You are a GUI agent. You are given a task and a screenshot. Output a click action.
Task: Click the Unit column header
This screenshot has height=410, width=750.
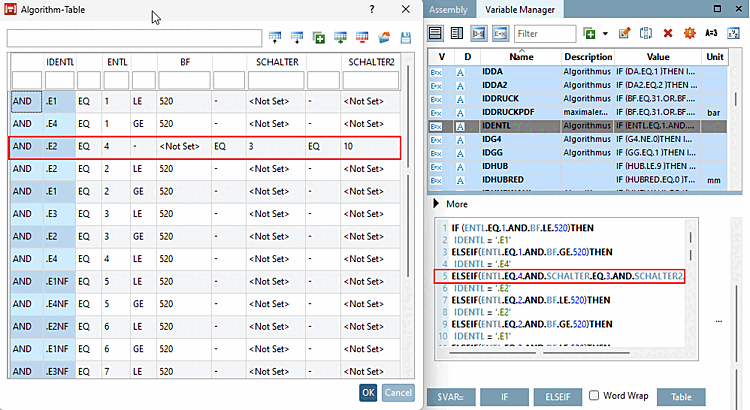click(715, 56)
